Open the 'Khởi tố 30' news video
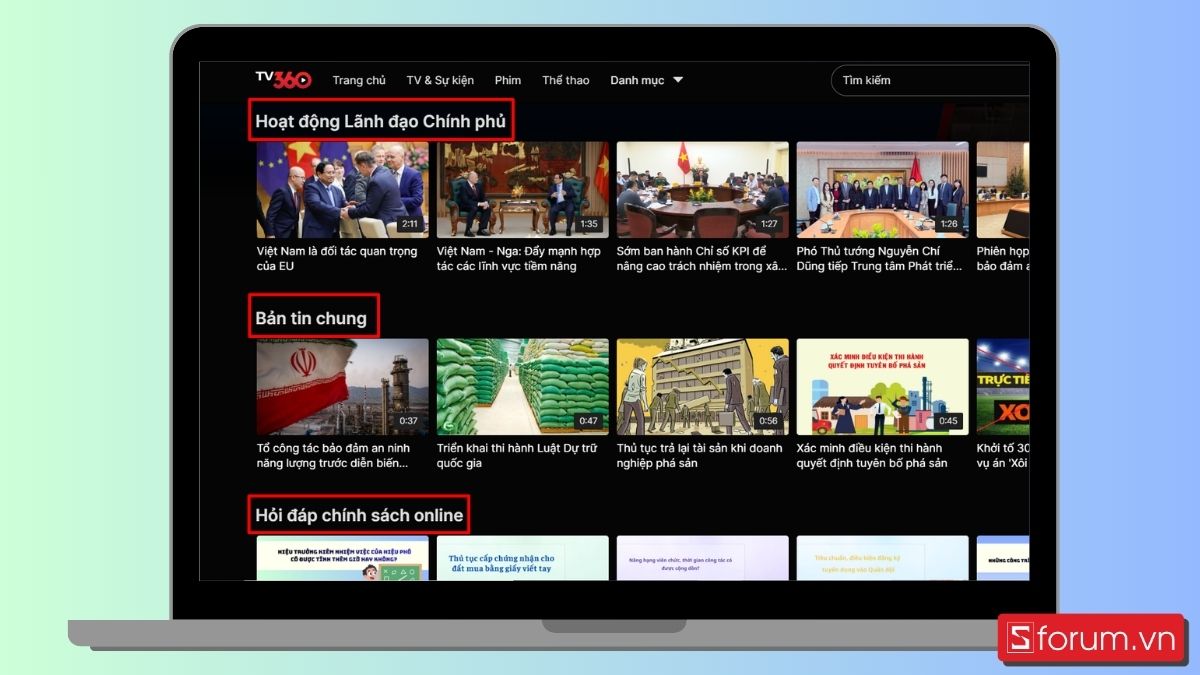The image size is (1200, 675). click(1003, 385)
